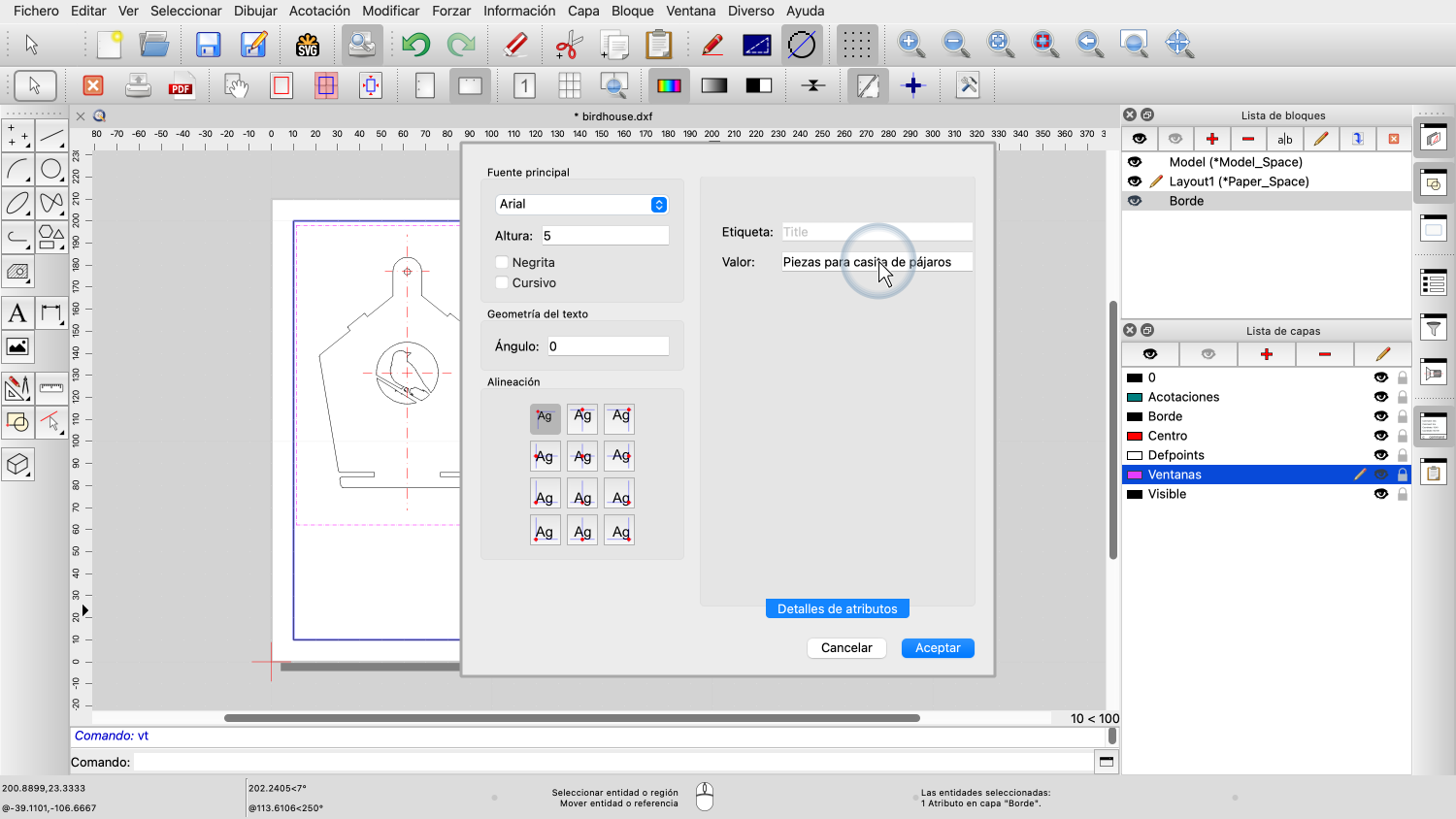Click the Cancelar button

click(846, 647)
